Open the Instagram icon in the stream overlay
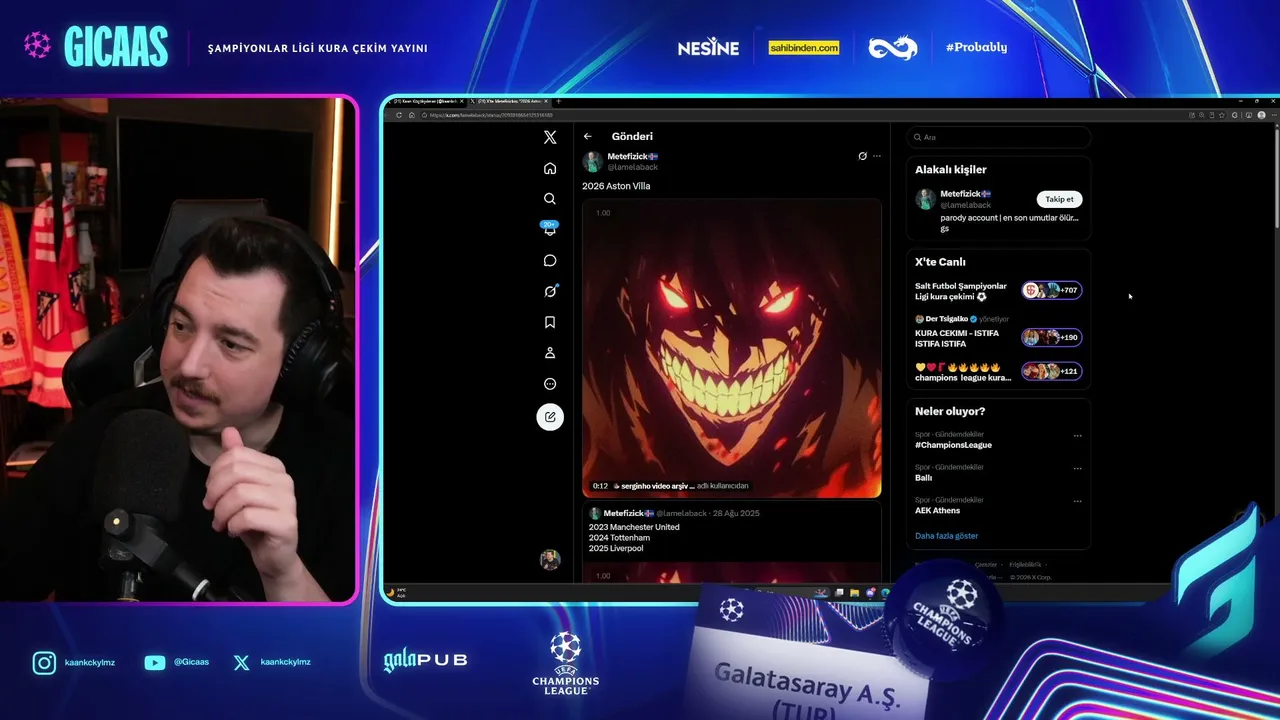 click(x=44, y=662)
